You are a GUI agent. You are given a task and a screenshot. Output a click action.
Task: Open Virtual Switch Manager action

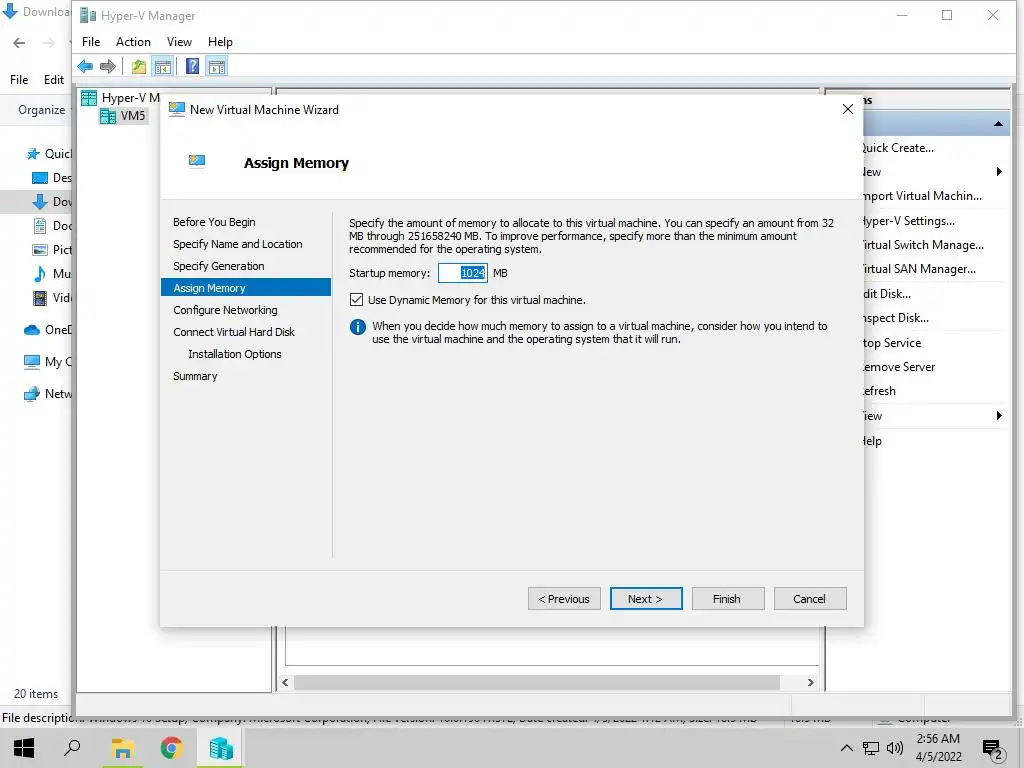click(923, 245)
